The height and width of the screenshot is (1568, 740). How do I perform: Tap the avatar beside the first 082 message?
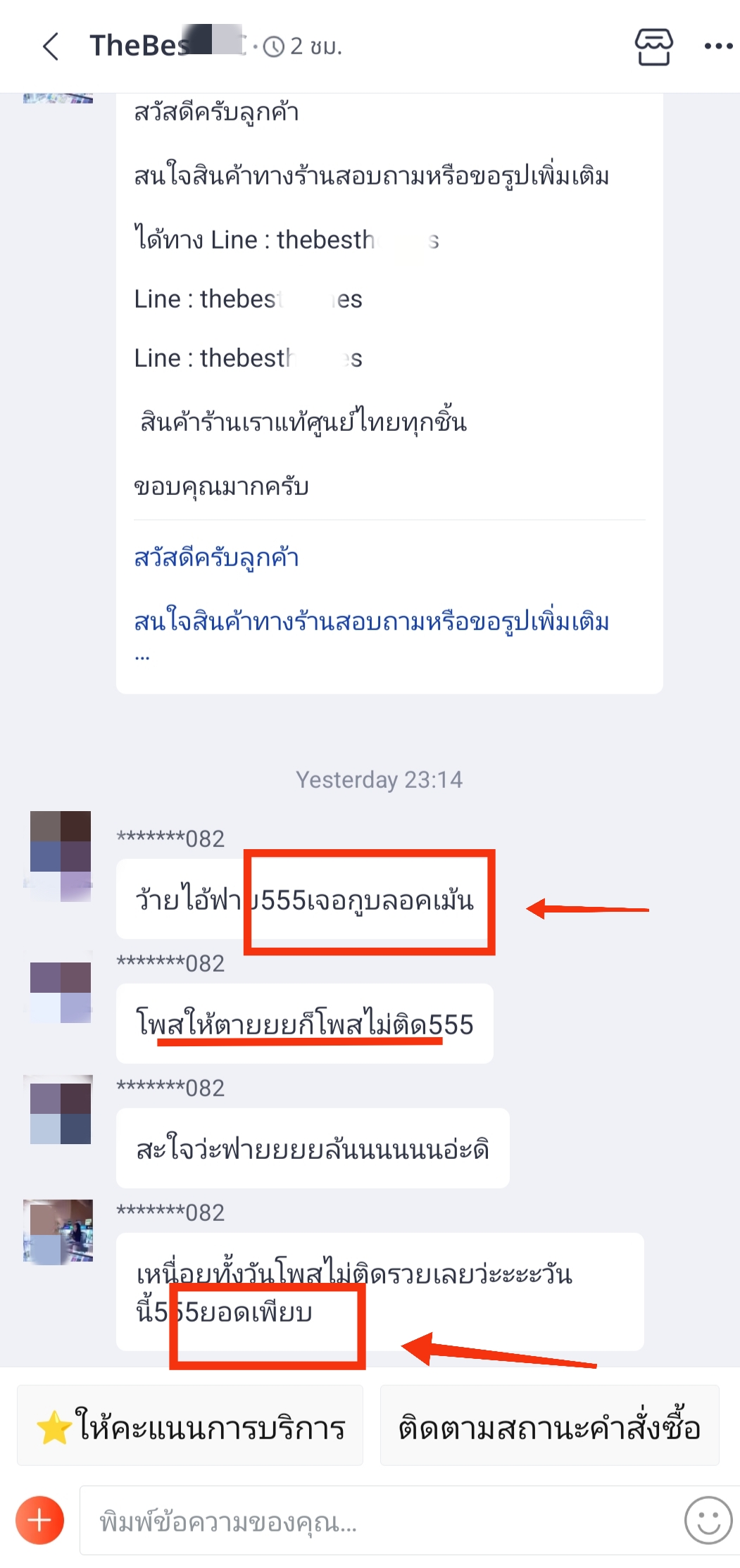61,856
